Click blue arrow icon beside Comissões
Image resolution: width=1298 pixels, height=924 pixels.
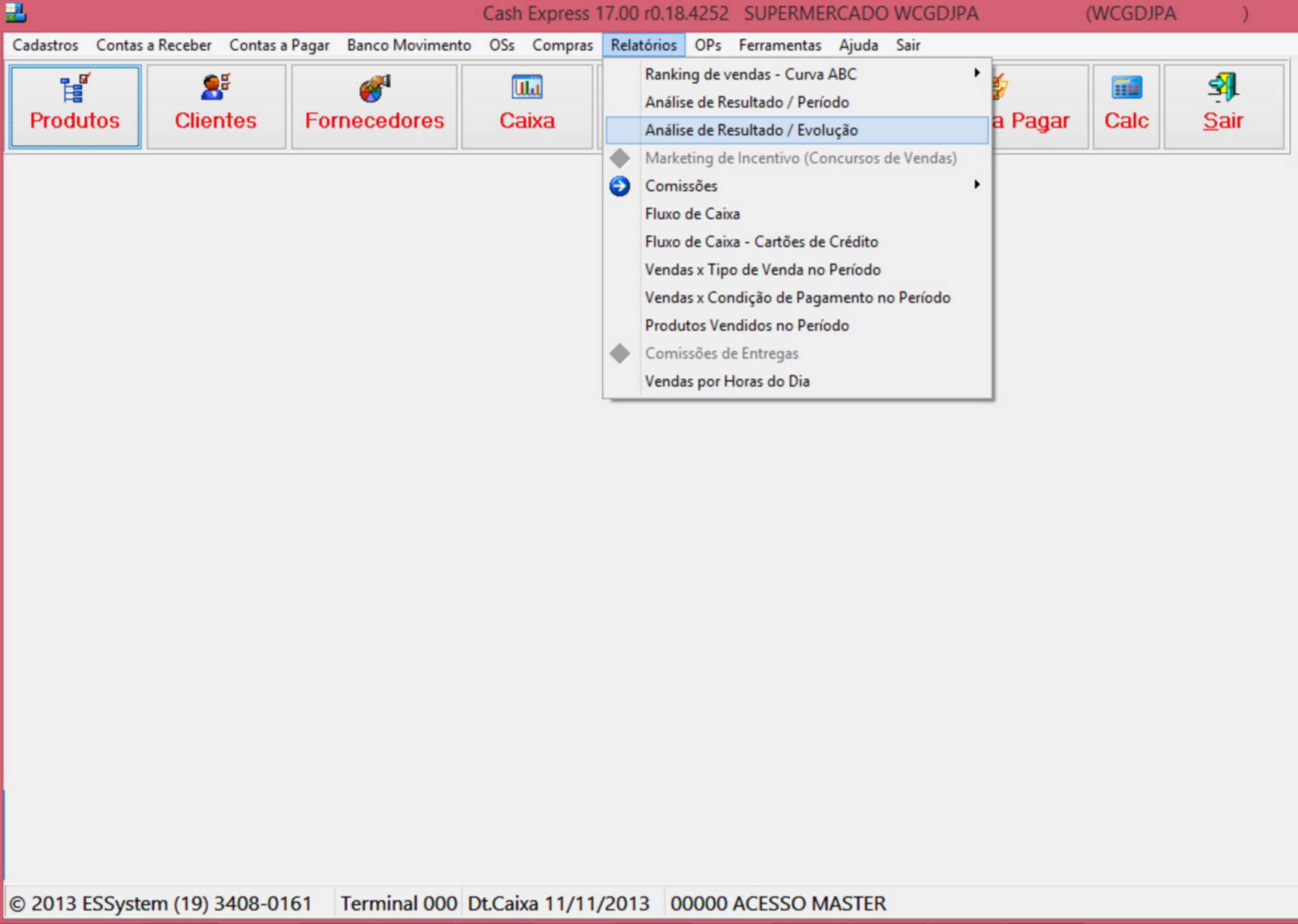[x=619, y=186]
